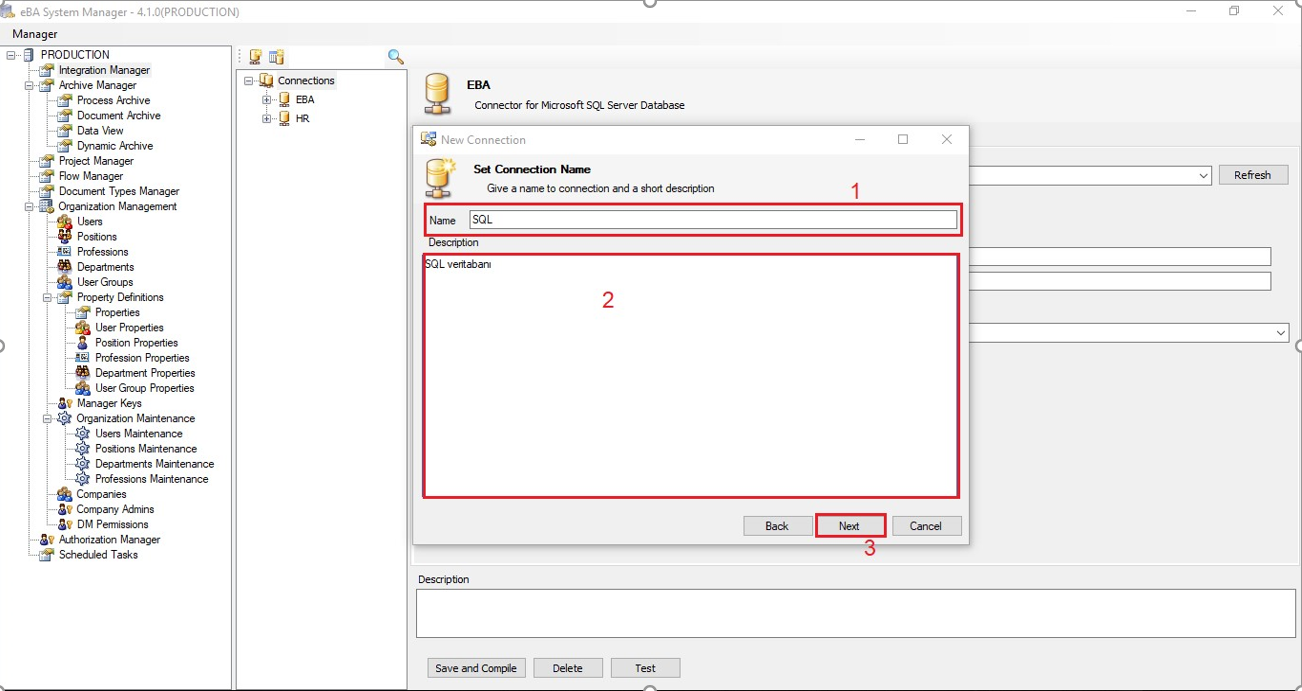Click the Delete button

click(568, 668)
